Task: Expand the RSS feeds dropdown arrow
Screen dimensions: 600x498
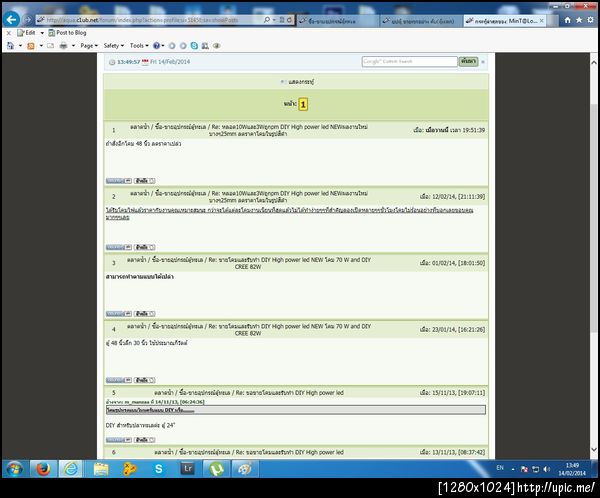Action: pos(41,46)
